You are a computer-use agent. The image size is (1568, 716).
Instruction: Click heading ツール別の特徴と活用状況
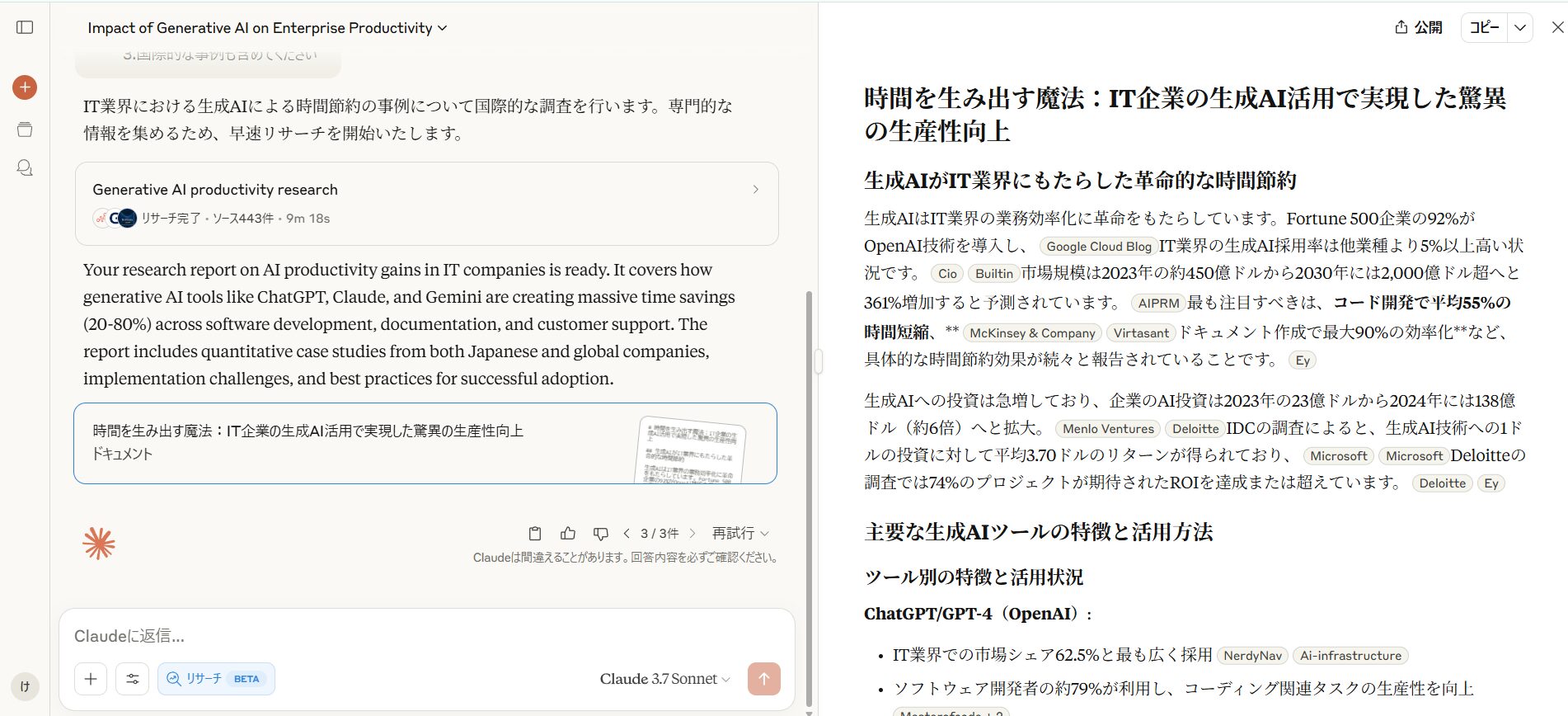(x=974, y=577)
